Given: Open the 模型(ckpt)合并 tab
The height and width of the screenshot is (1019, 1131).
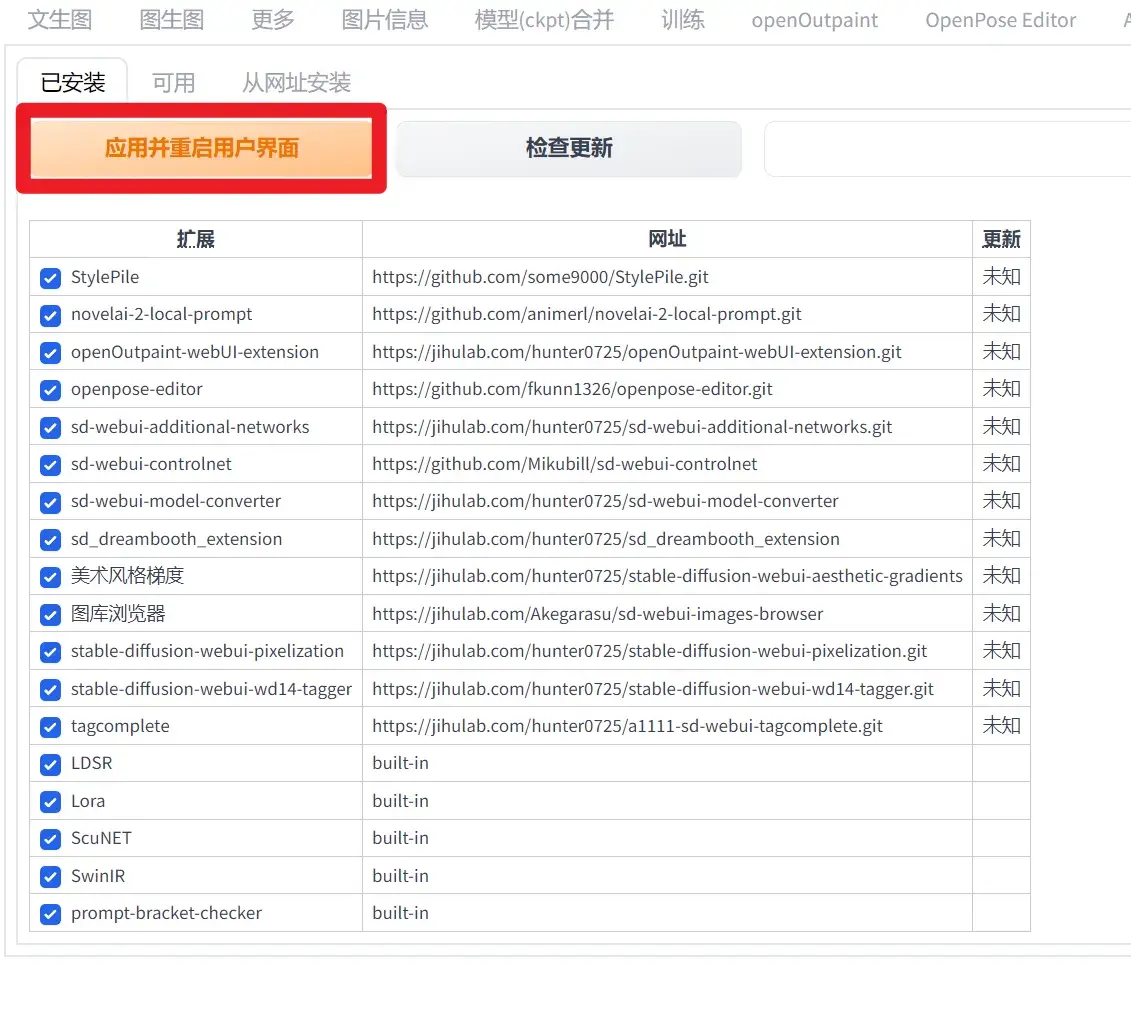Looking at the screenshot, I should [544, 20].
